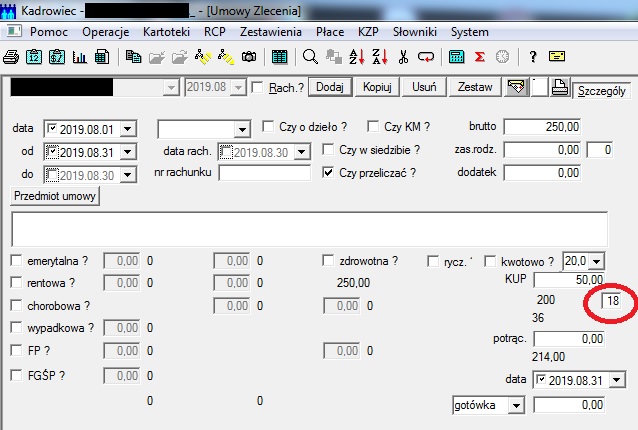Image resolution: width=638 pixels, height=430 pixels.
Task: Click the brutto amount field
Action: coord(542,127)
